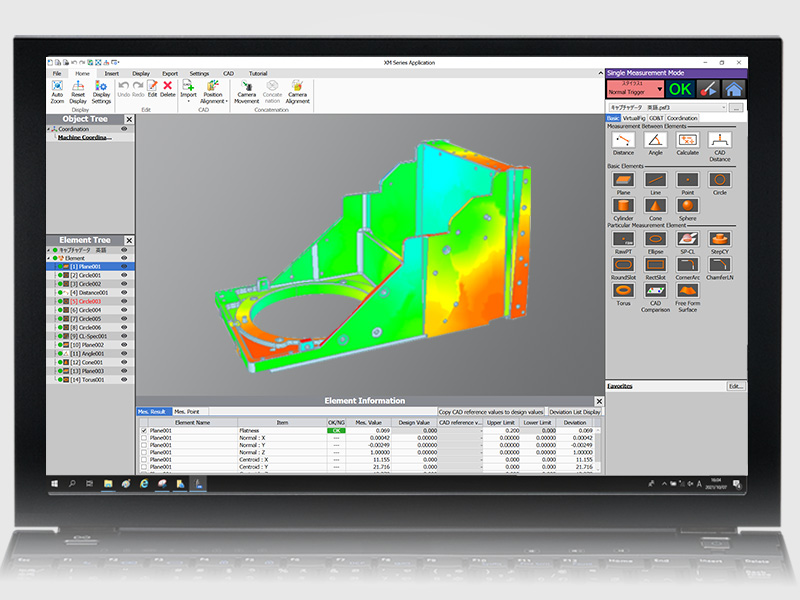This screenshot has height=600, width=800.
Task: Uncheck the Plane001 Flatness row checkbox
Action: [x=144, y=431]
